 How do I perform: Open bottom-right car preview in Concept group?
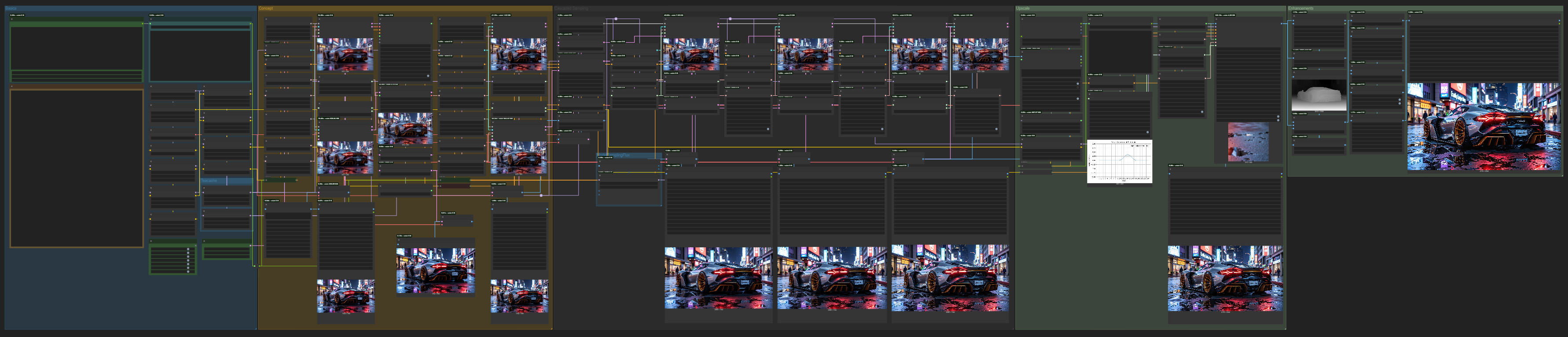519,296
